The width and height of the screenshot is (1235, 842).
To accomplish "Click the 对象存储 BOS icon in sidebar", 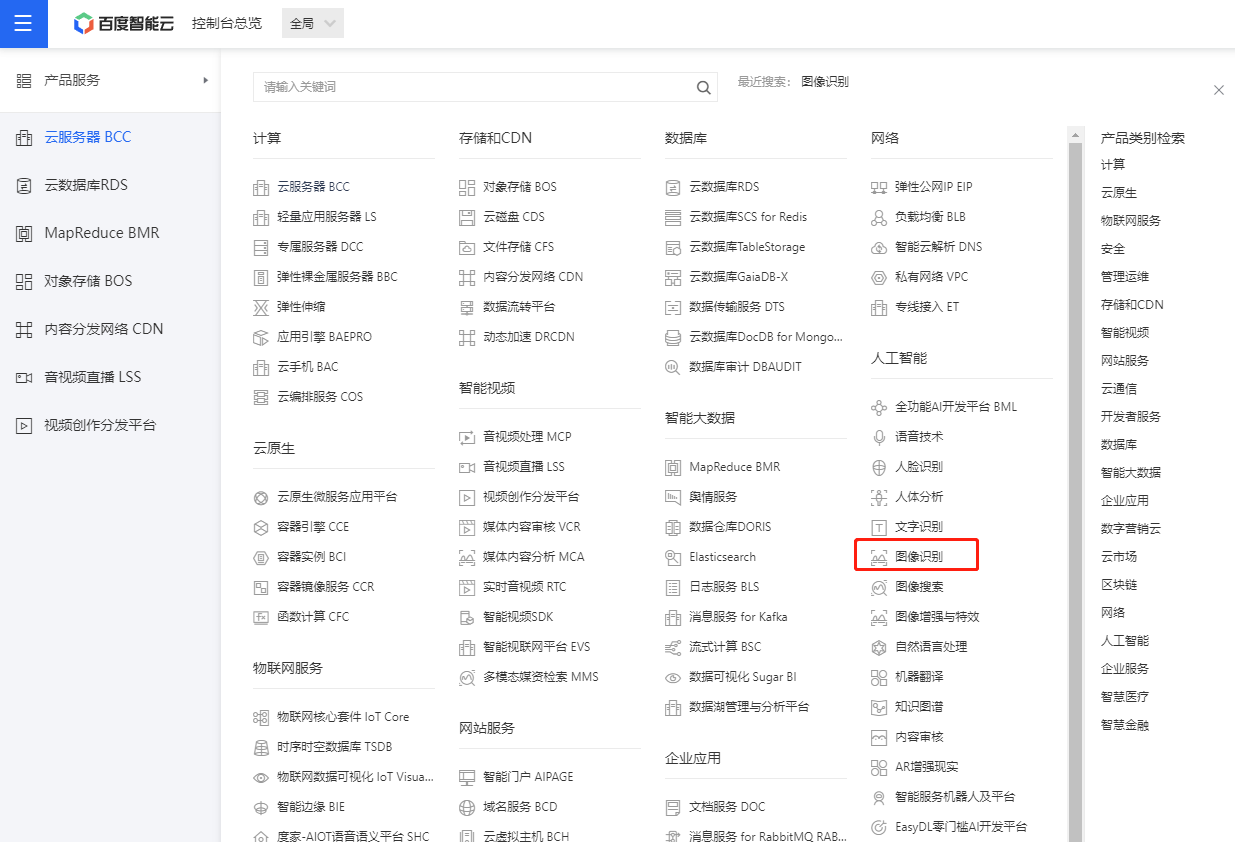I will 24,281.
